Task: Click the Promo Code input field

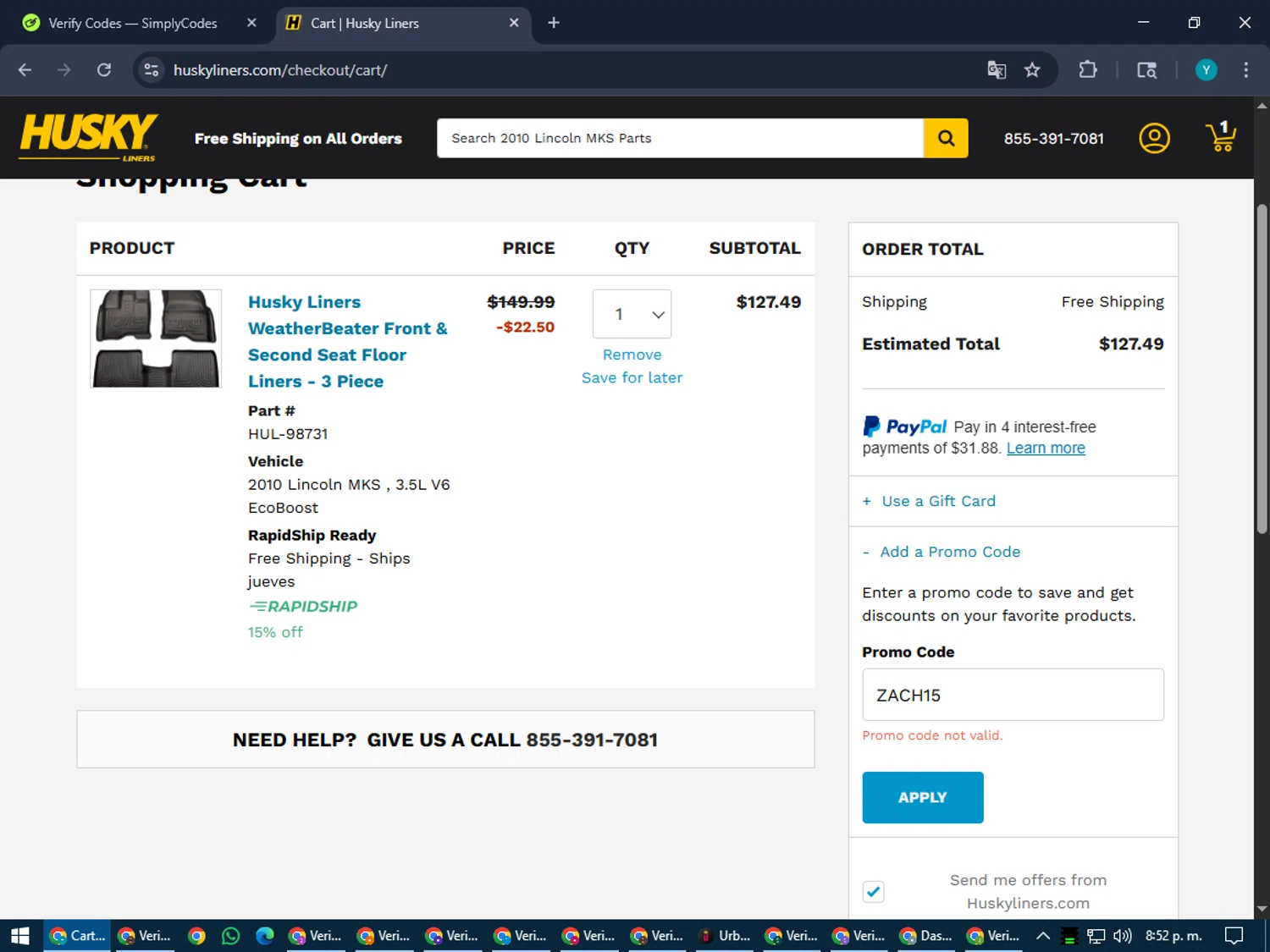Action: click(1013, 695)
